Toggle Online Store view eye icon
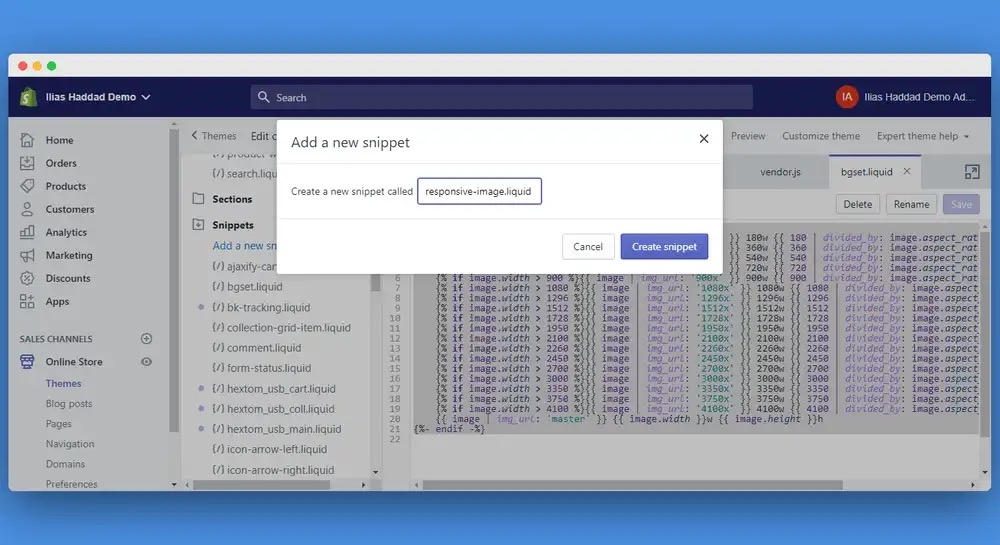The width and height of the screenshot is (1000, 545). click(x=147, y=362)
